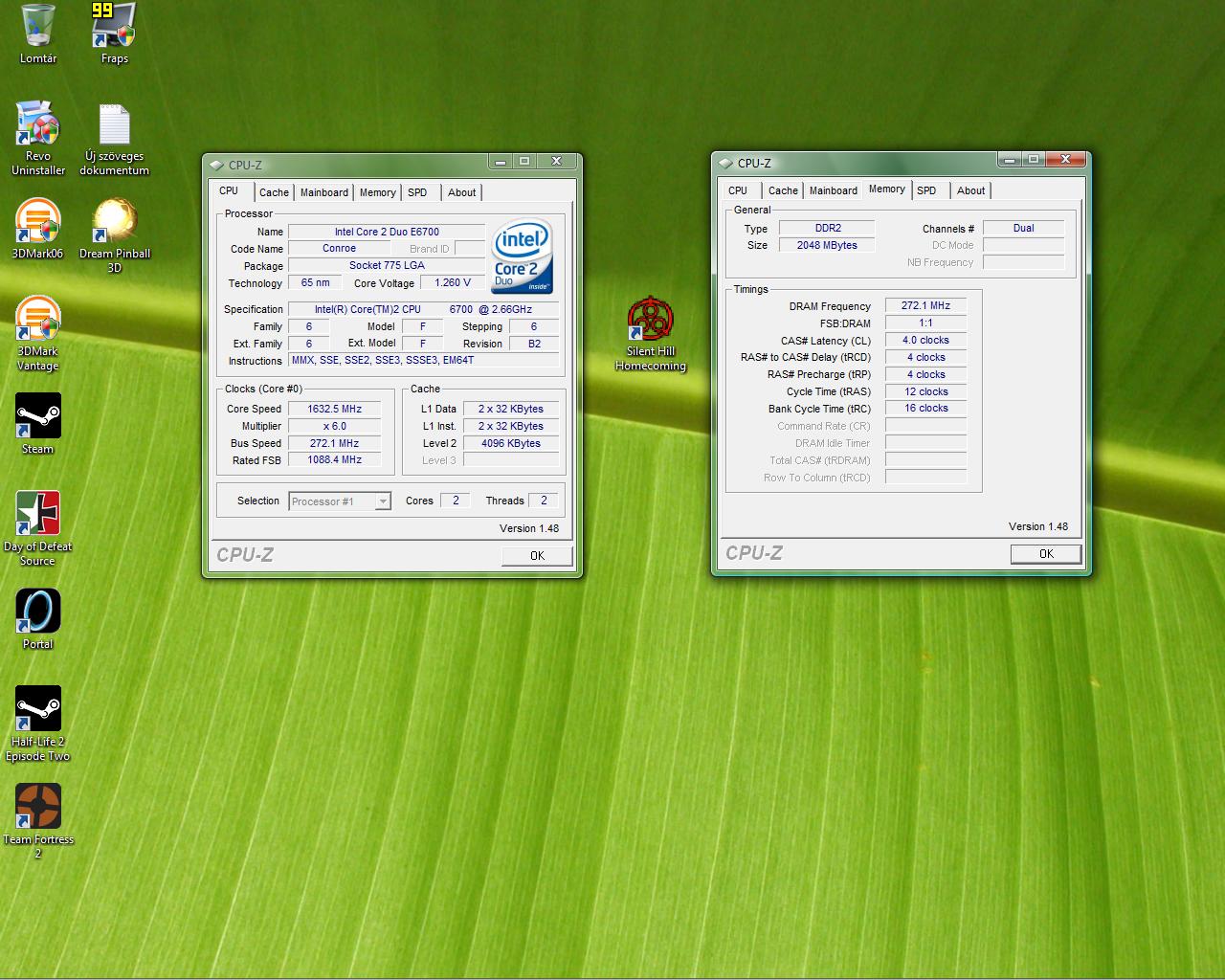Click the Intel Core 2 Duo logo
Screen dimensions: 1225x980
coord(522,256)
